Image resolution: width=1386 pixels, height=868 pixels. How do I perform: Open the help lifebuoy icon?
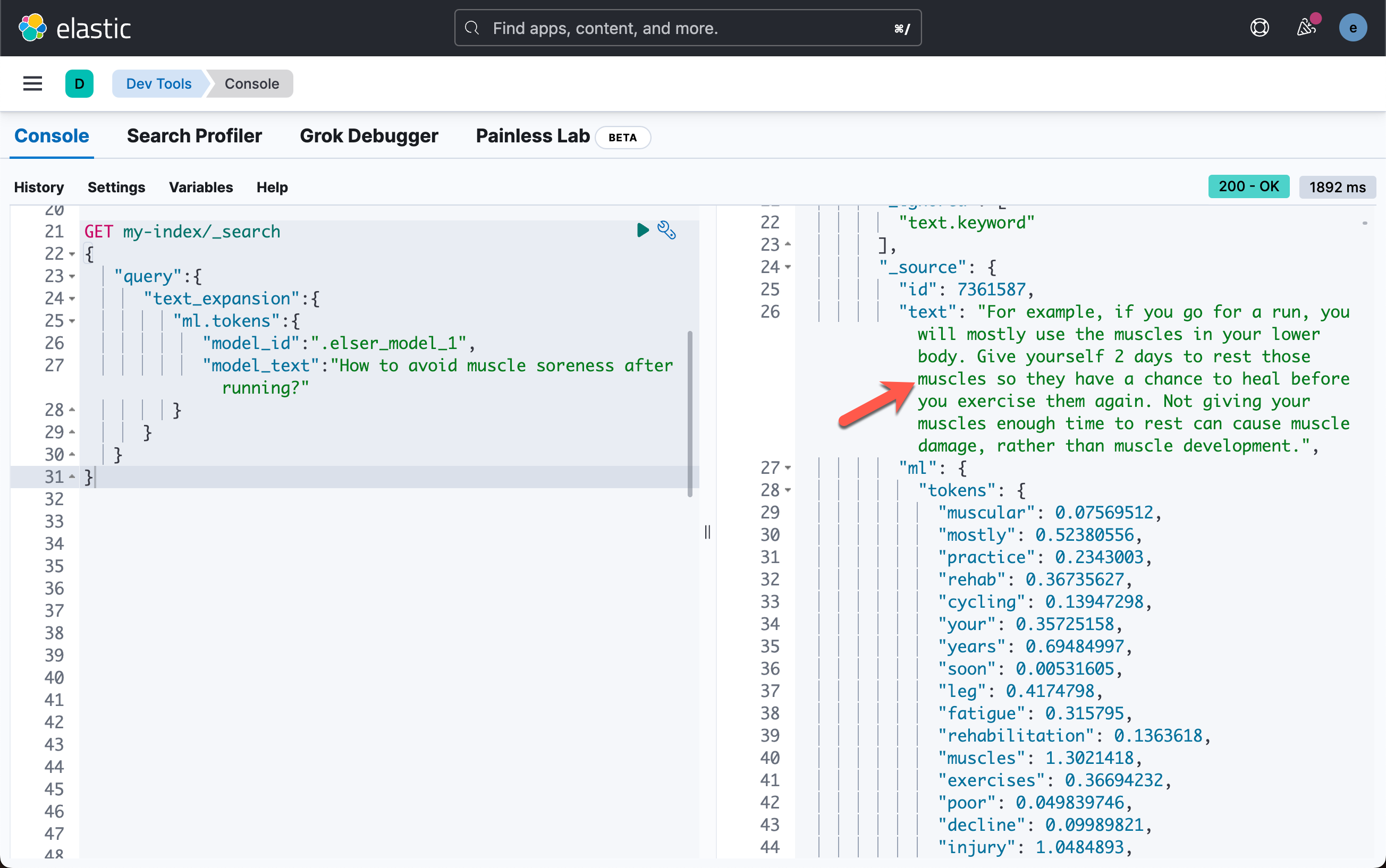1259,28
